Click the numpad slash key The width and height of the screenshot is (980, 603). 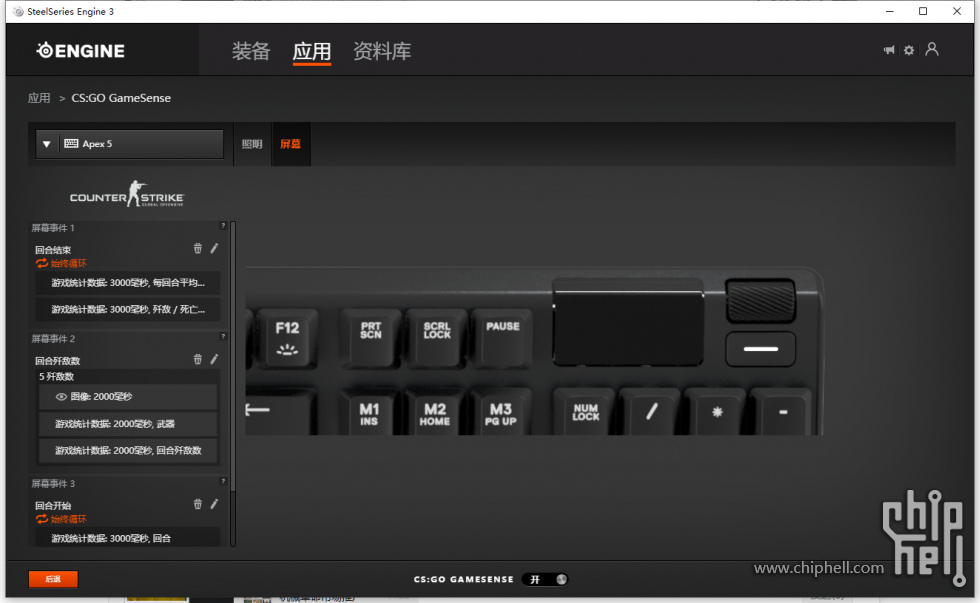point(651,412)
